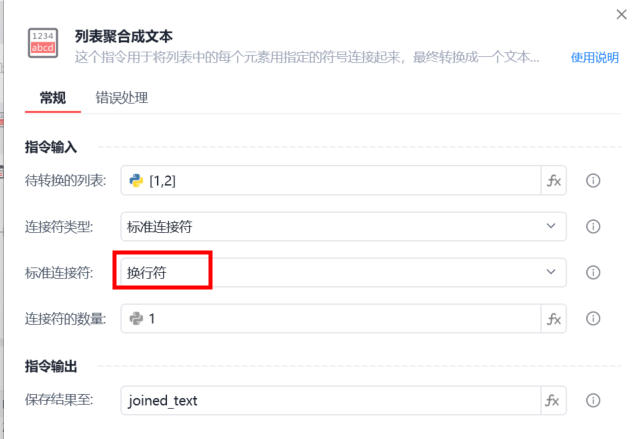This screenshot has width=634, height=439.
Task: Click fx icon for 保存结果至 field
Action: tap(553, 401)
